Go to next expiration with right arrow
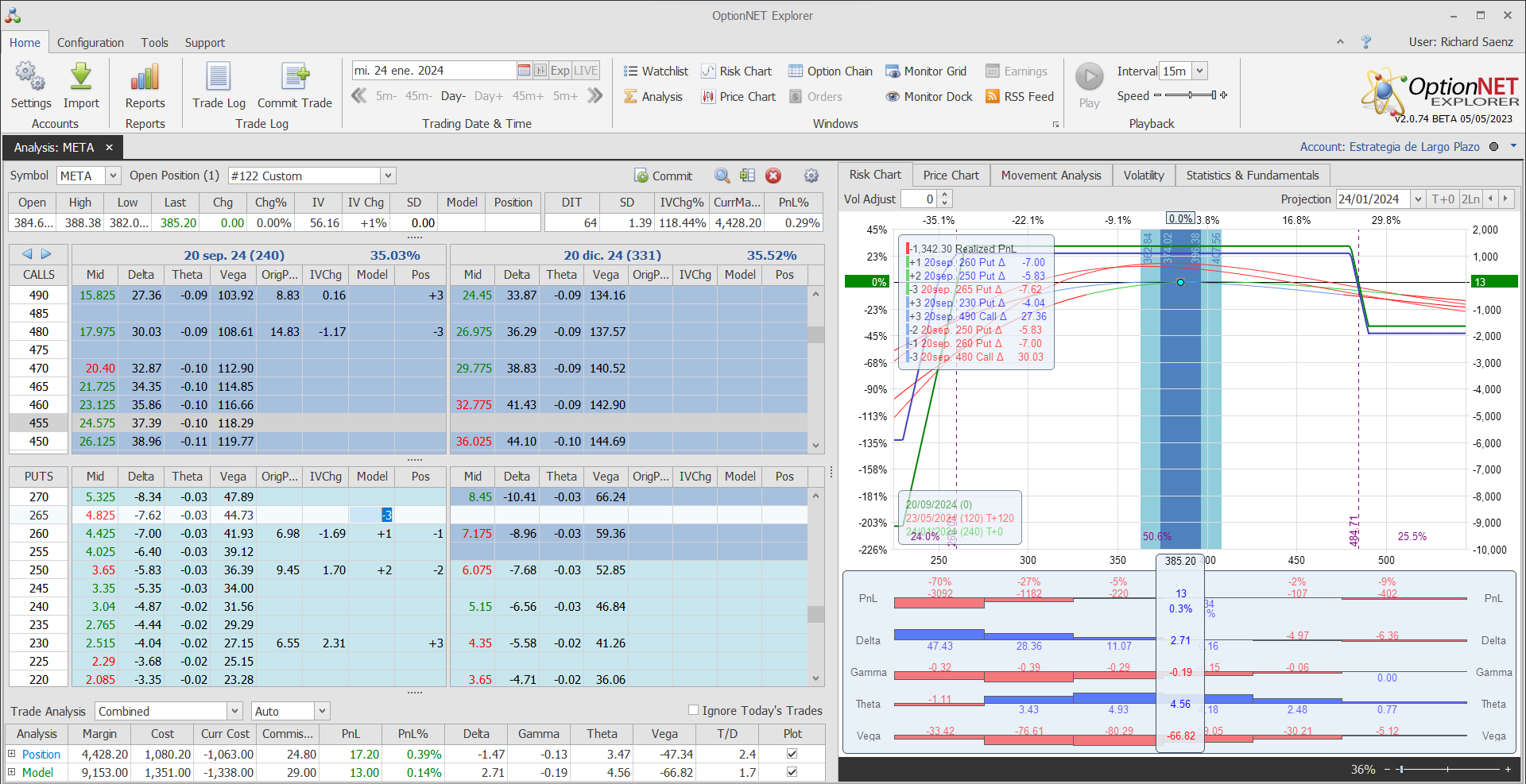Viewport: 1526px width, 784px height. (46, 254)
